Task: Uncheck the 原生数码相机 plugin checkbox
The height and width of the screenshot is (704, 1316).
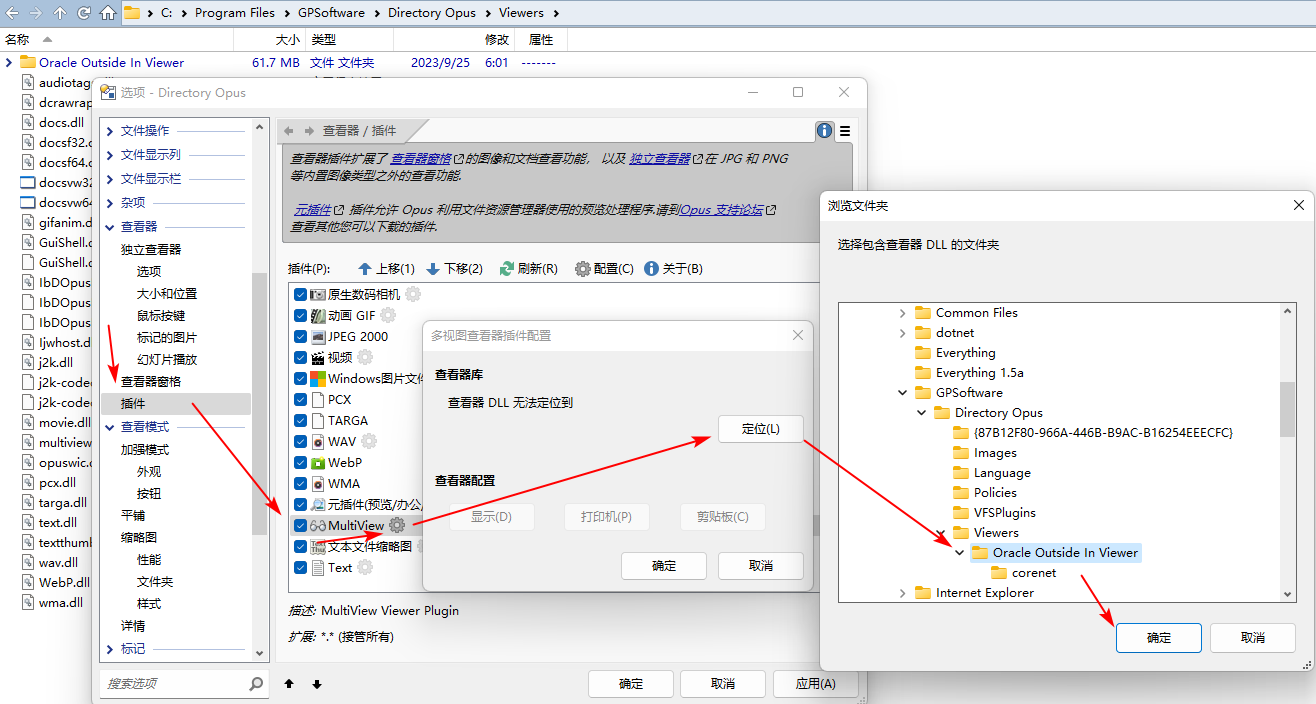Action: 300,295
